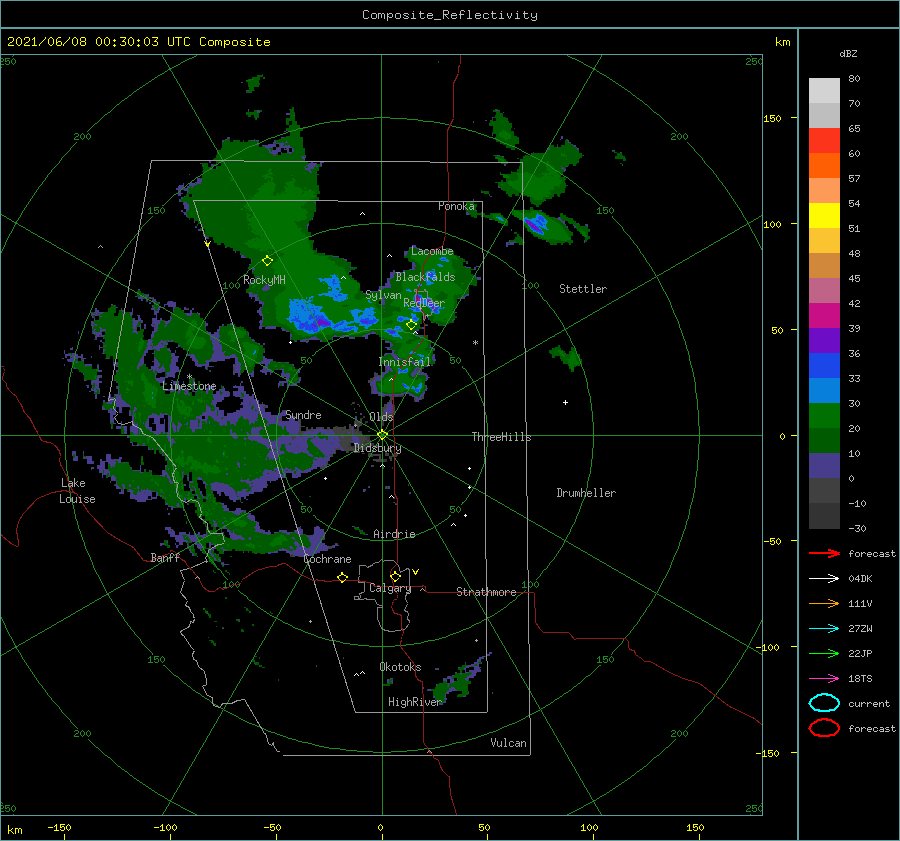The height and width of the screenshot is (841, 900).
Task: Click the yellow diamond marker at radar center
Action: click(382, 435)
